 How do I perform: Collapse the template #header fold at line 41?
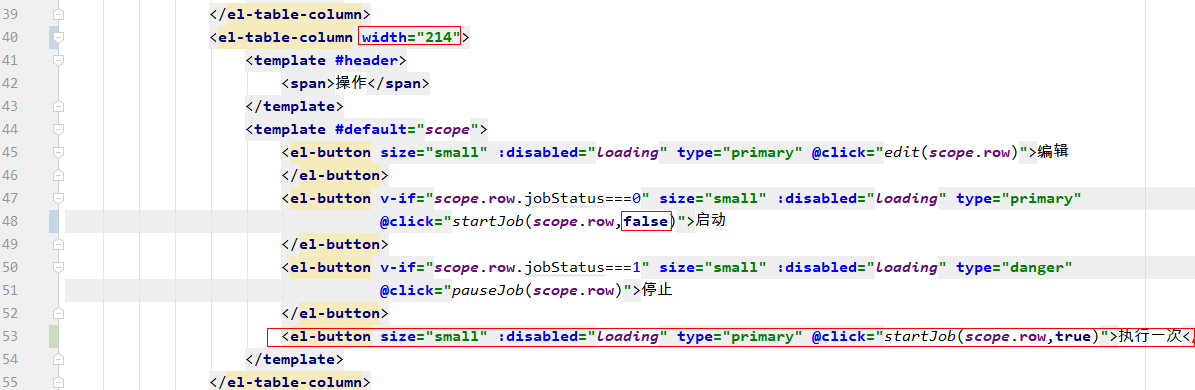point(59,60)
